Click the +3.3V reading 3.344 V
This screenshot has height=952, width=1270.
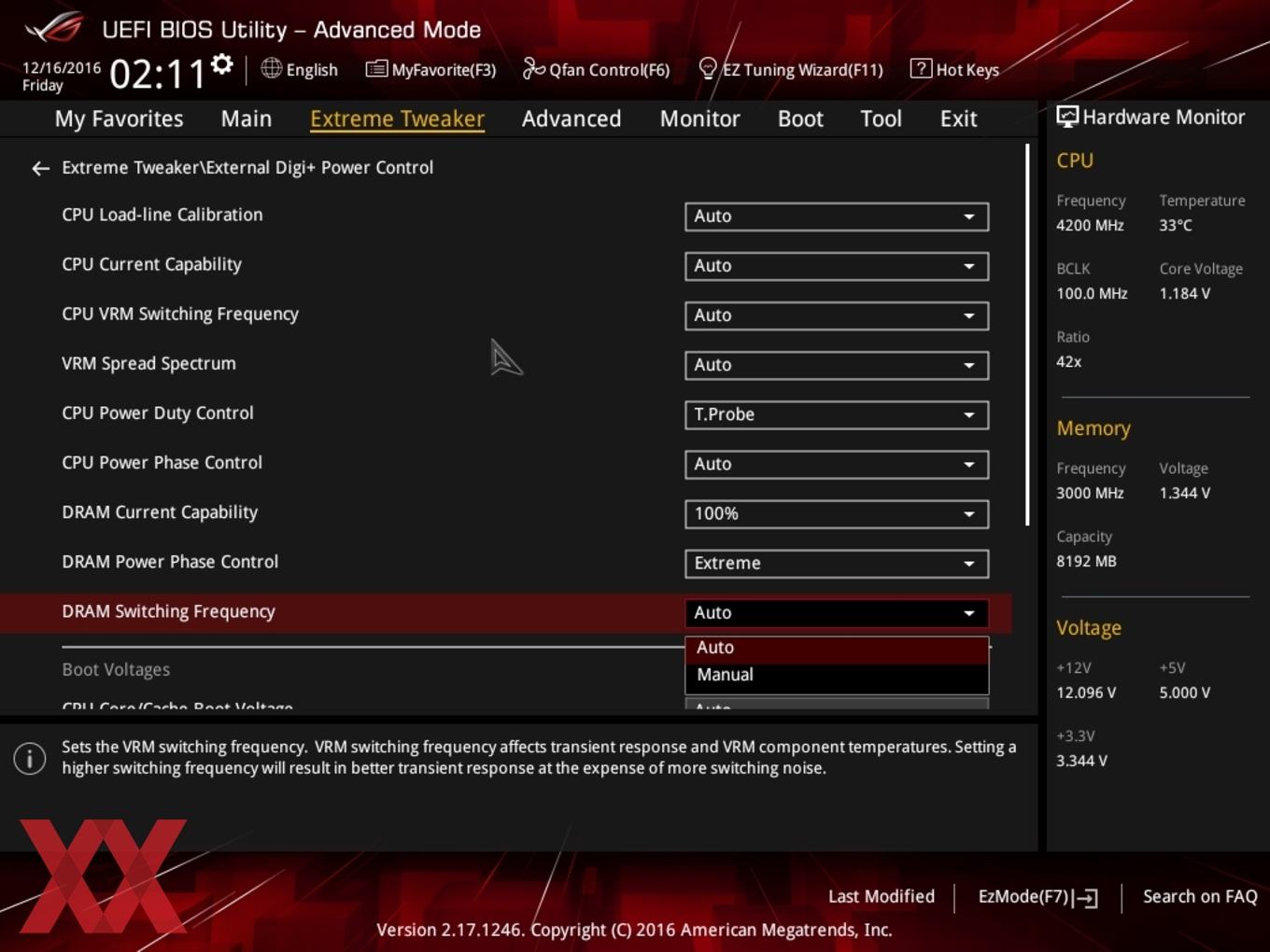1081,761
